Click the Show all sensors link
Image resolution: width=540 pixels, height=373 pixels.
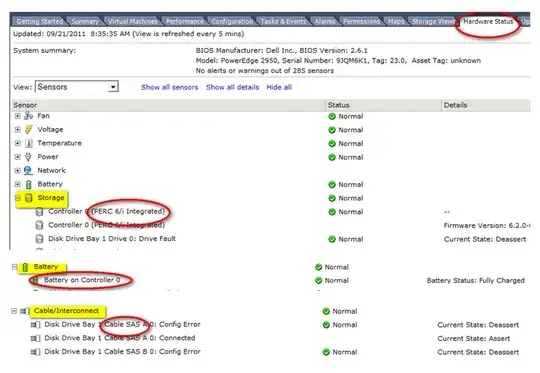pyautogui.click(x=169, y=87)
